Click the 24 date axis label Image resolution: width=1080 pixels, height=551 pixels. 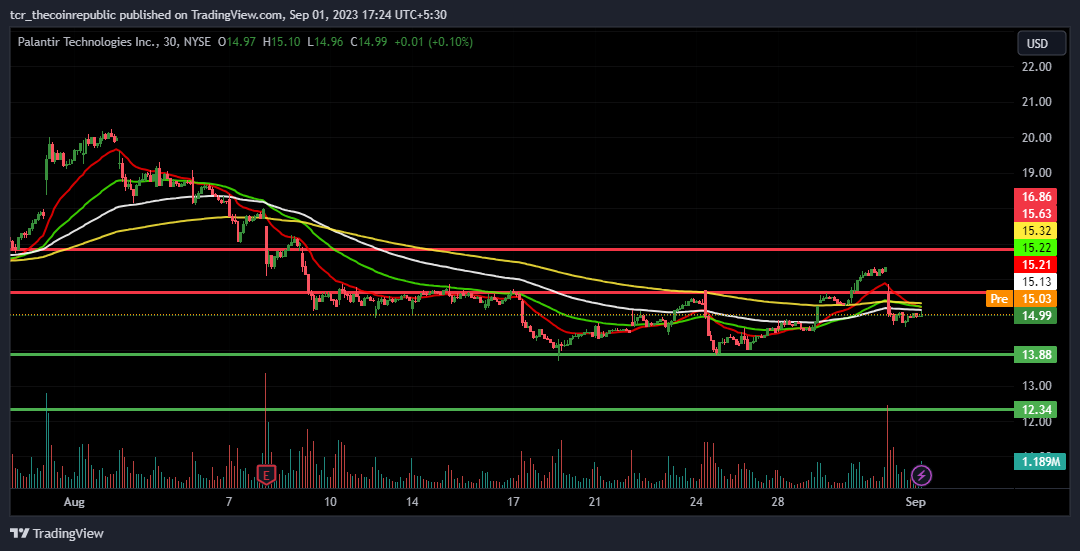coord(696,502)
